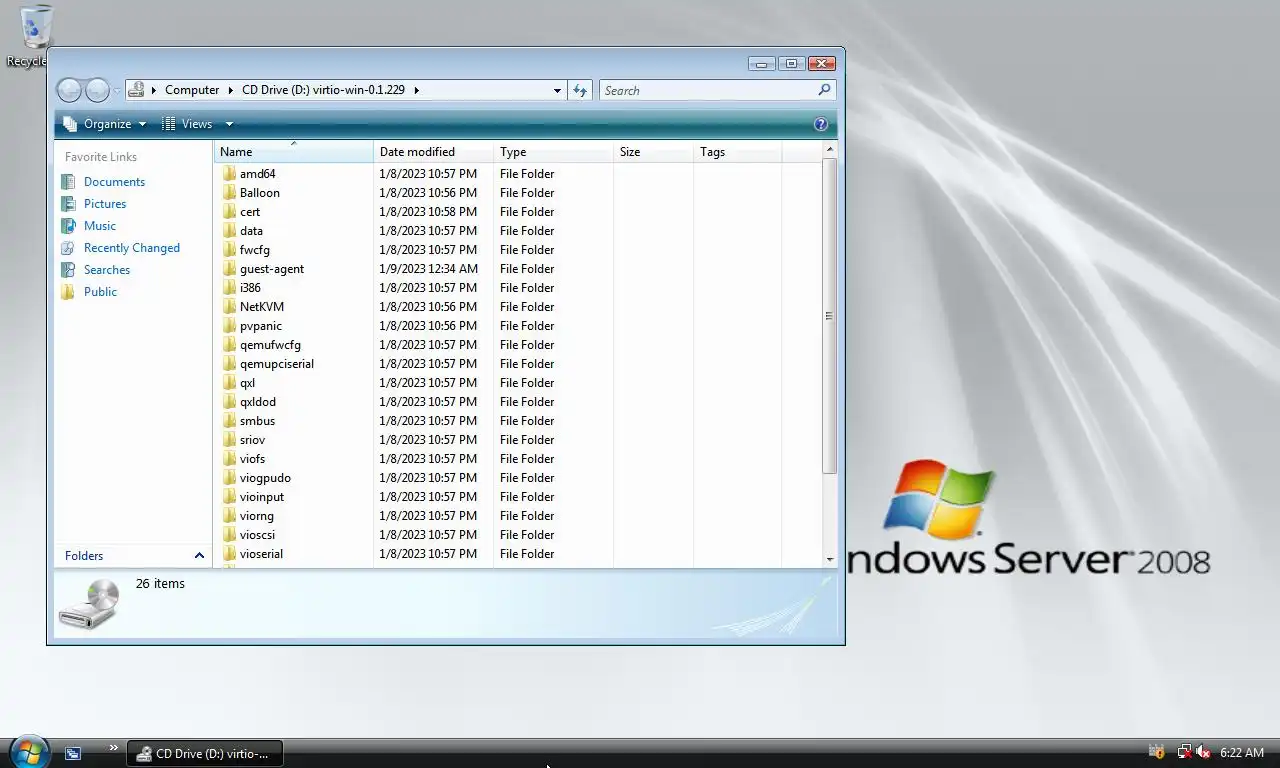
Task: Expand the address bar history dropdown
Action: 557,90
